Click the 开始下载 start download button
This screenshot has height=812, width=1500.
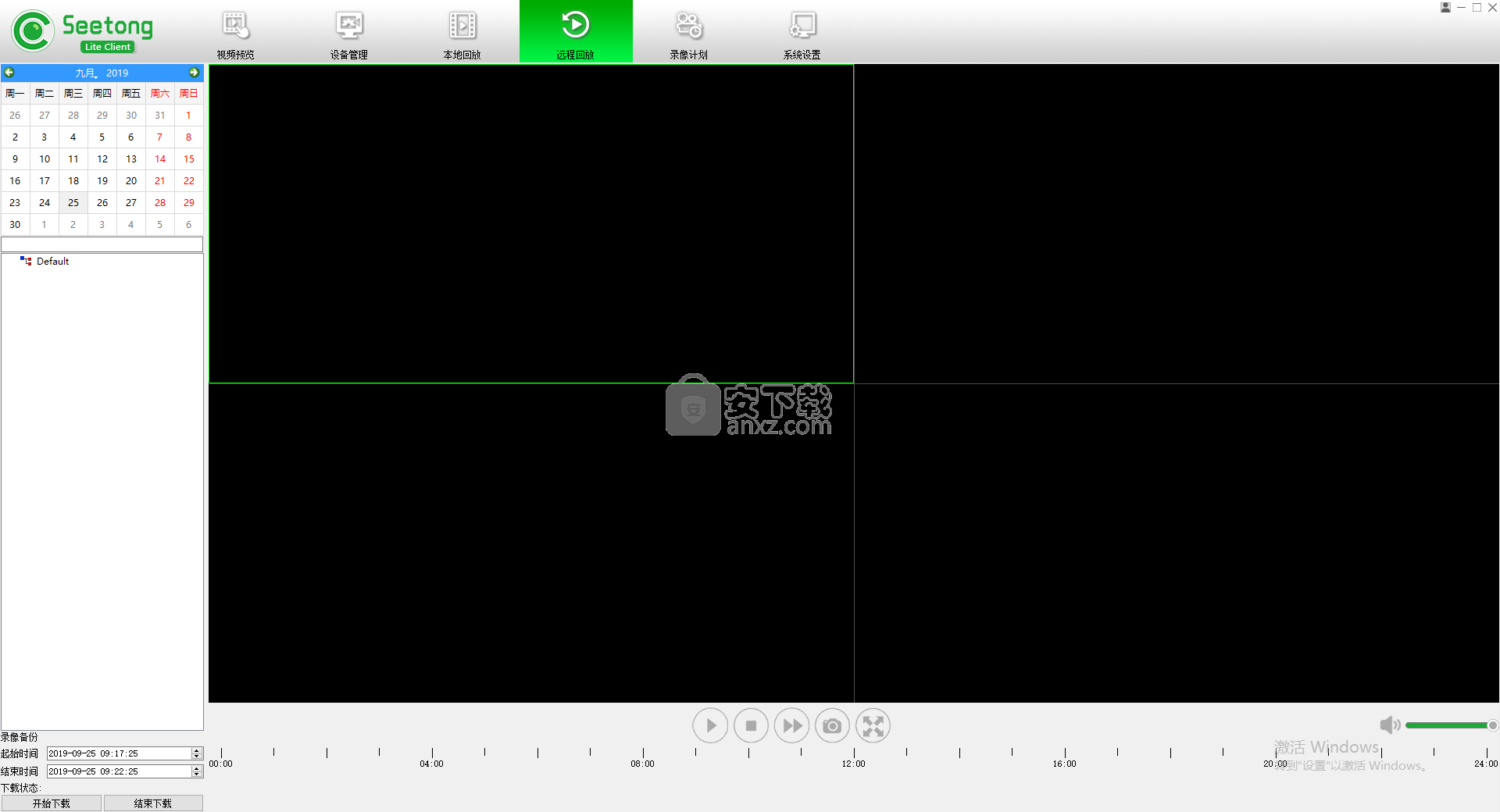tap(52, 803)
